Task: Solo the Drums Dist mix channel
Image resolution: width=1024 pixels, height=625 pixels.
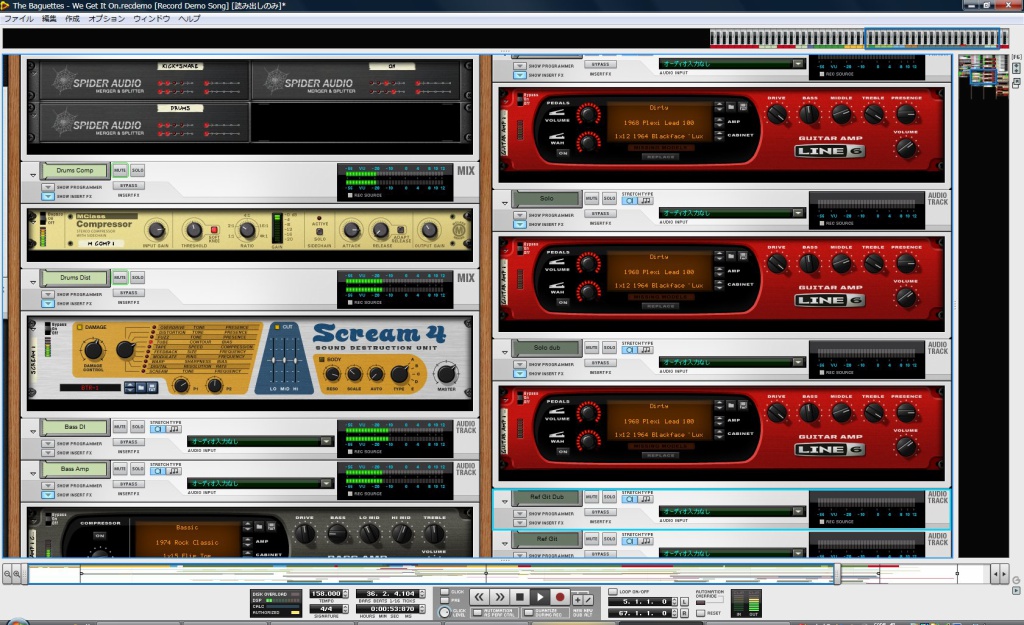Action: pos(137,278)
